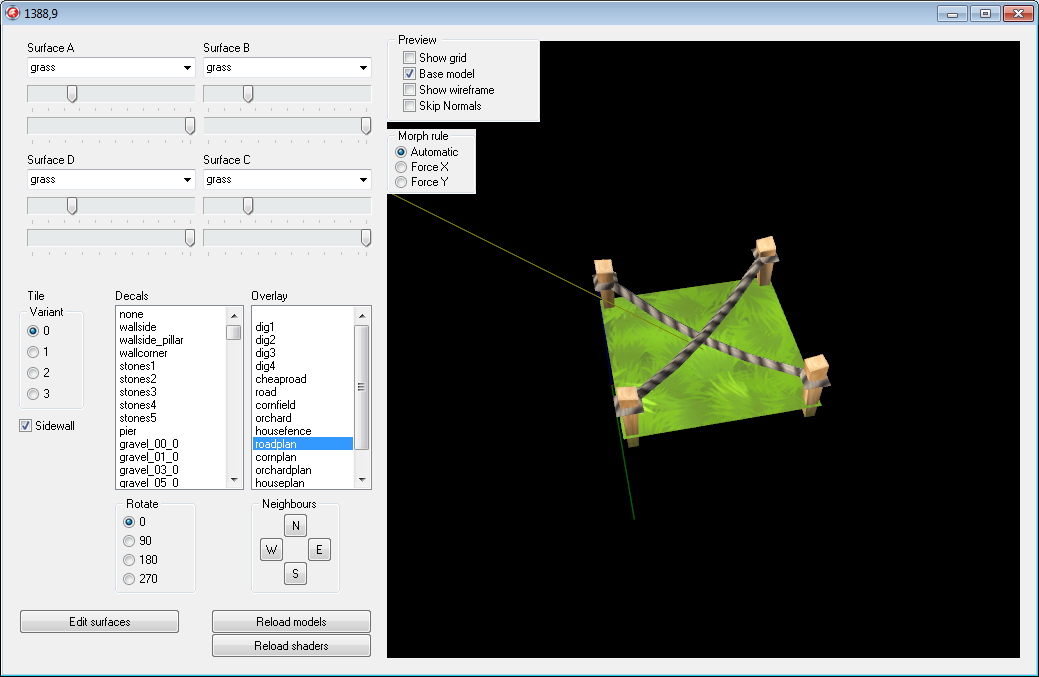1039x677 pixels.
Task: Select 'orchard' overlay
Action: pos(303,418)
